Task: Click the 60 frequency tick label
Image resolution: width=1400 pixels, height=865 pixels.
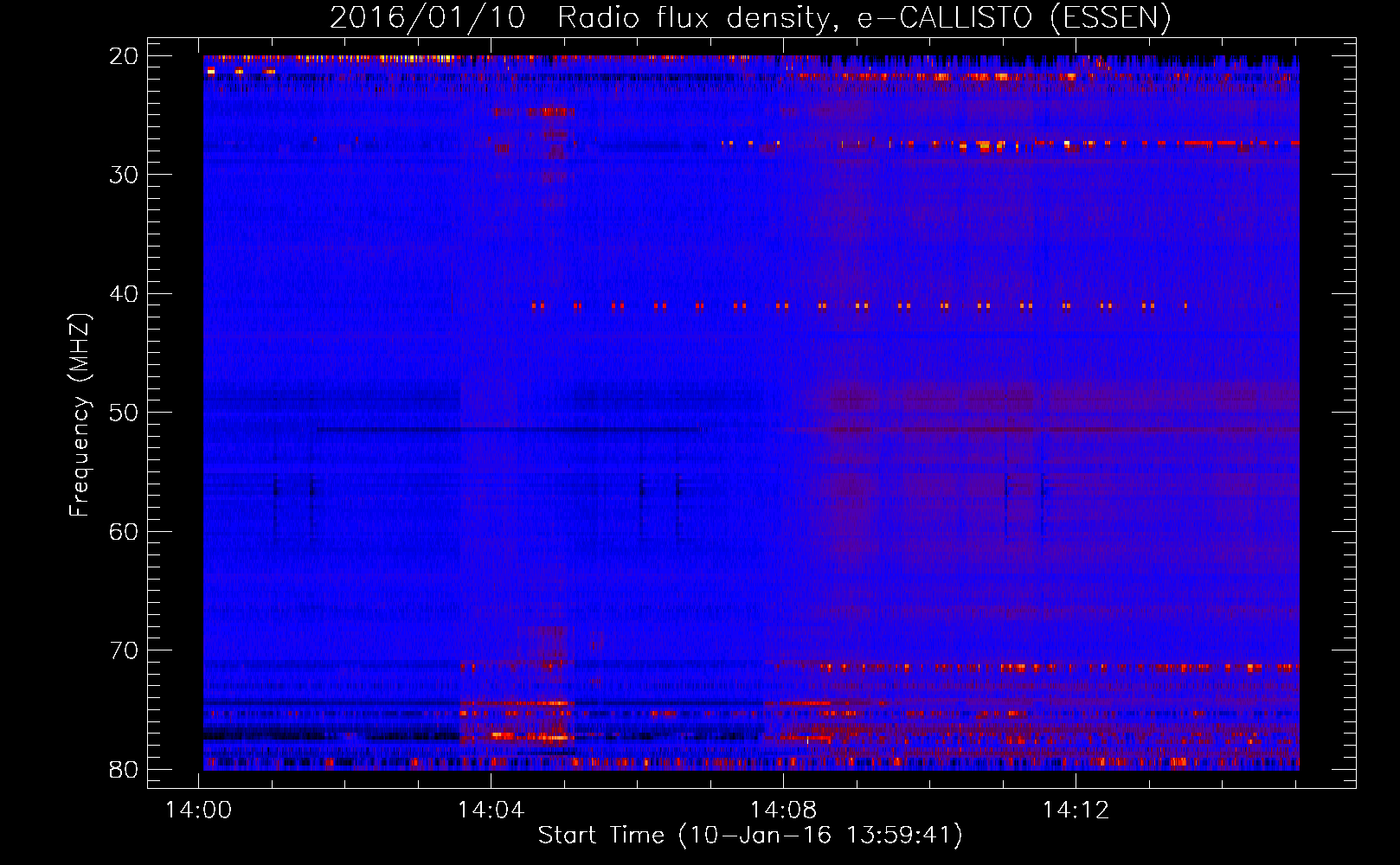Action: point(125,532)
